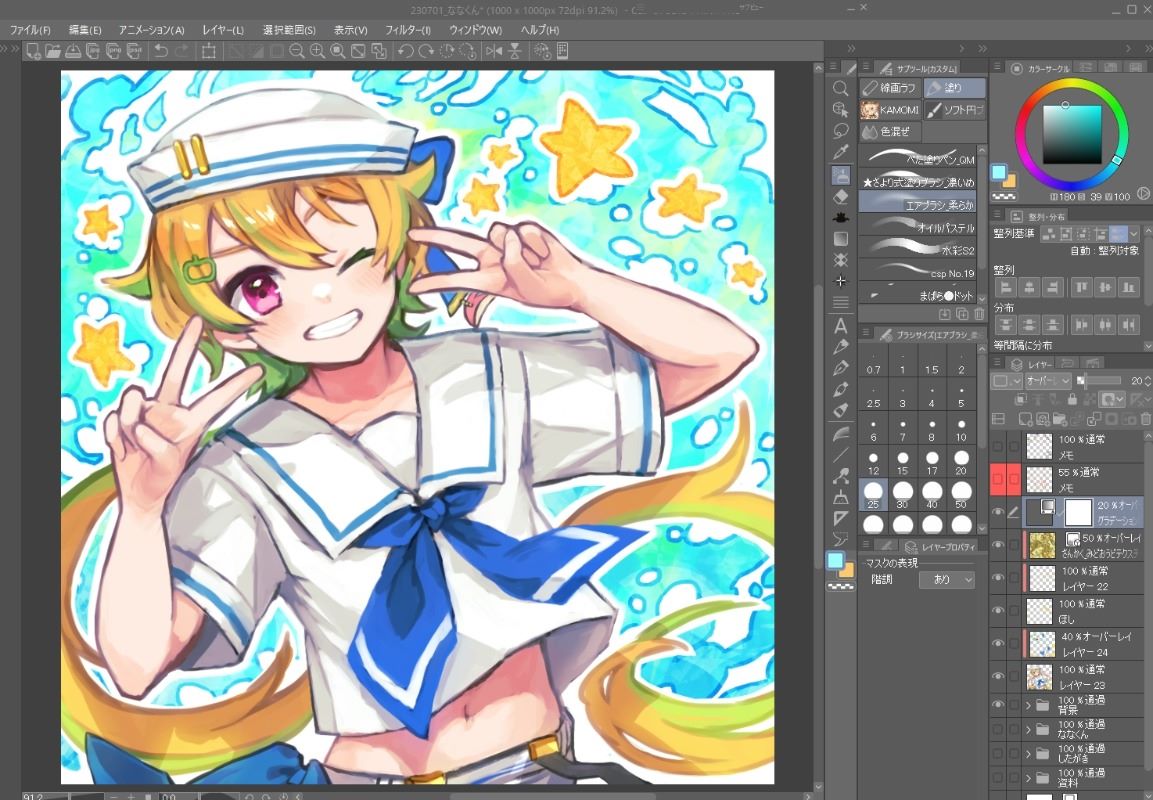Click the Zoom In icon in the command bar
Screen dimensions: 1153x800
pyautogui.click(x=317, y=51)
